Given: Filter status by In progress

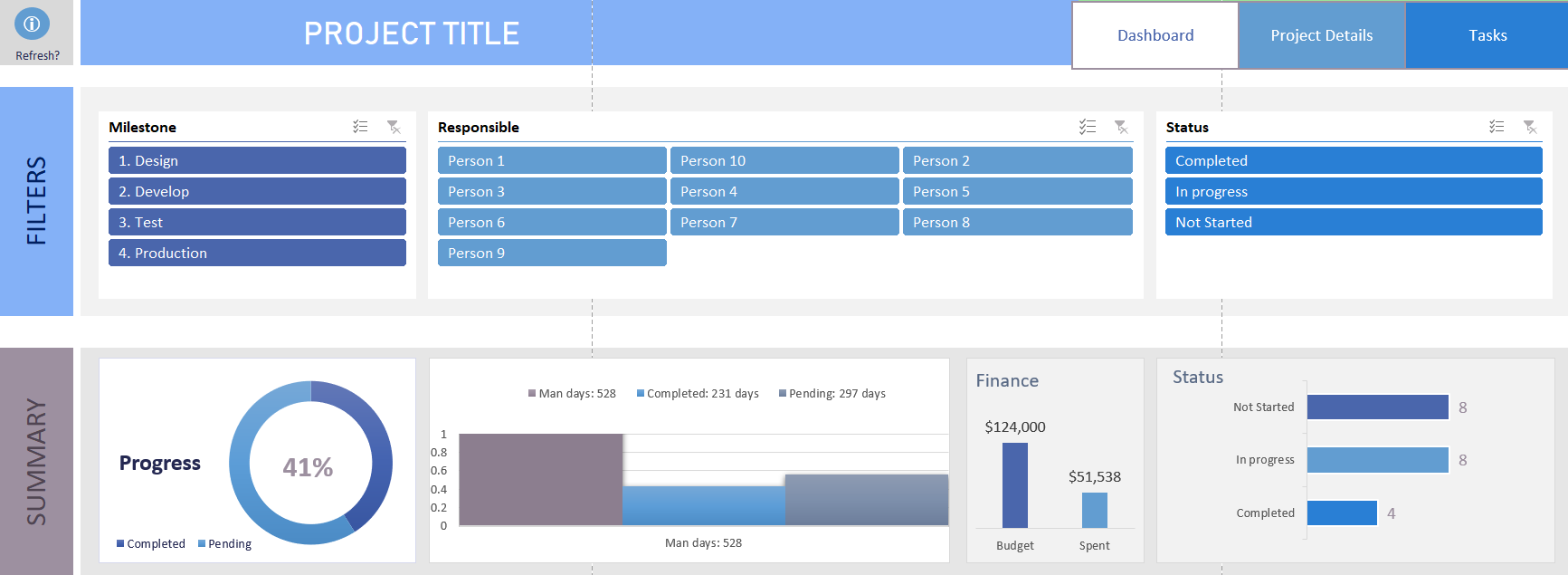Looking at the screenshot, I should point(1354,191).
